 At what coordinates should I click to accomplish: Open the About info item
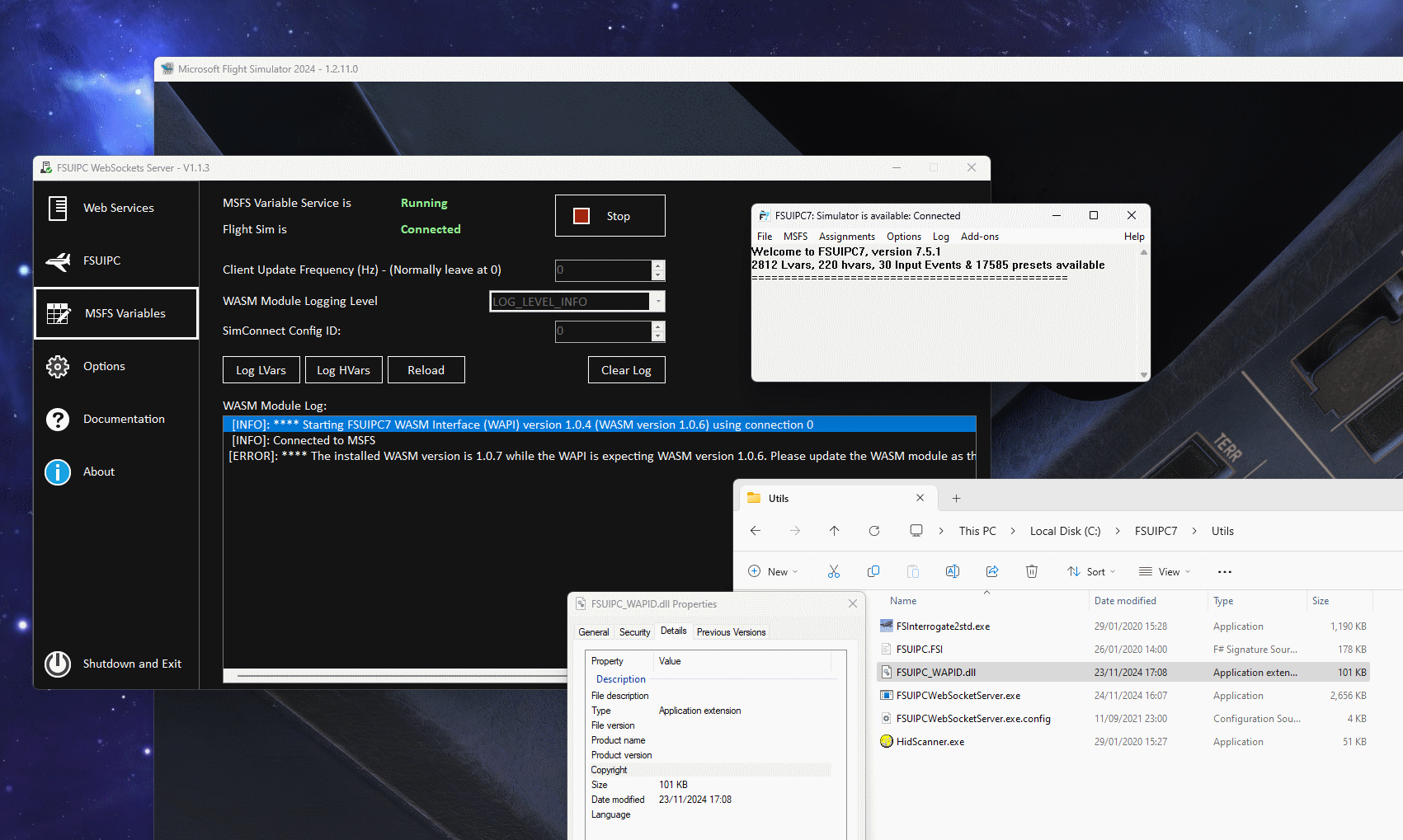(116, 472)
